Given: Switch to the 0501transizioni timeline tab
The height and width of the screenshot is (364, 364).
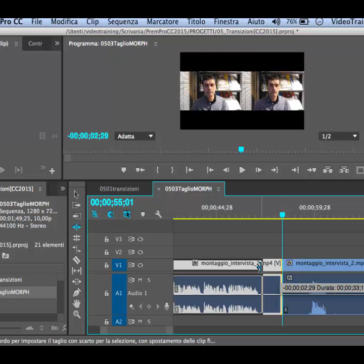Looking at the screenshot, I should 119,189.
